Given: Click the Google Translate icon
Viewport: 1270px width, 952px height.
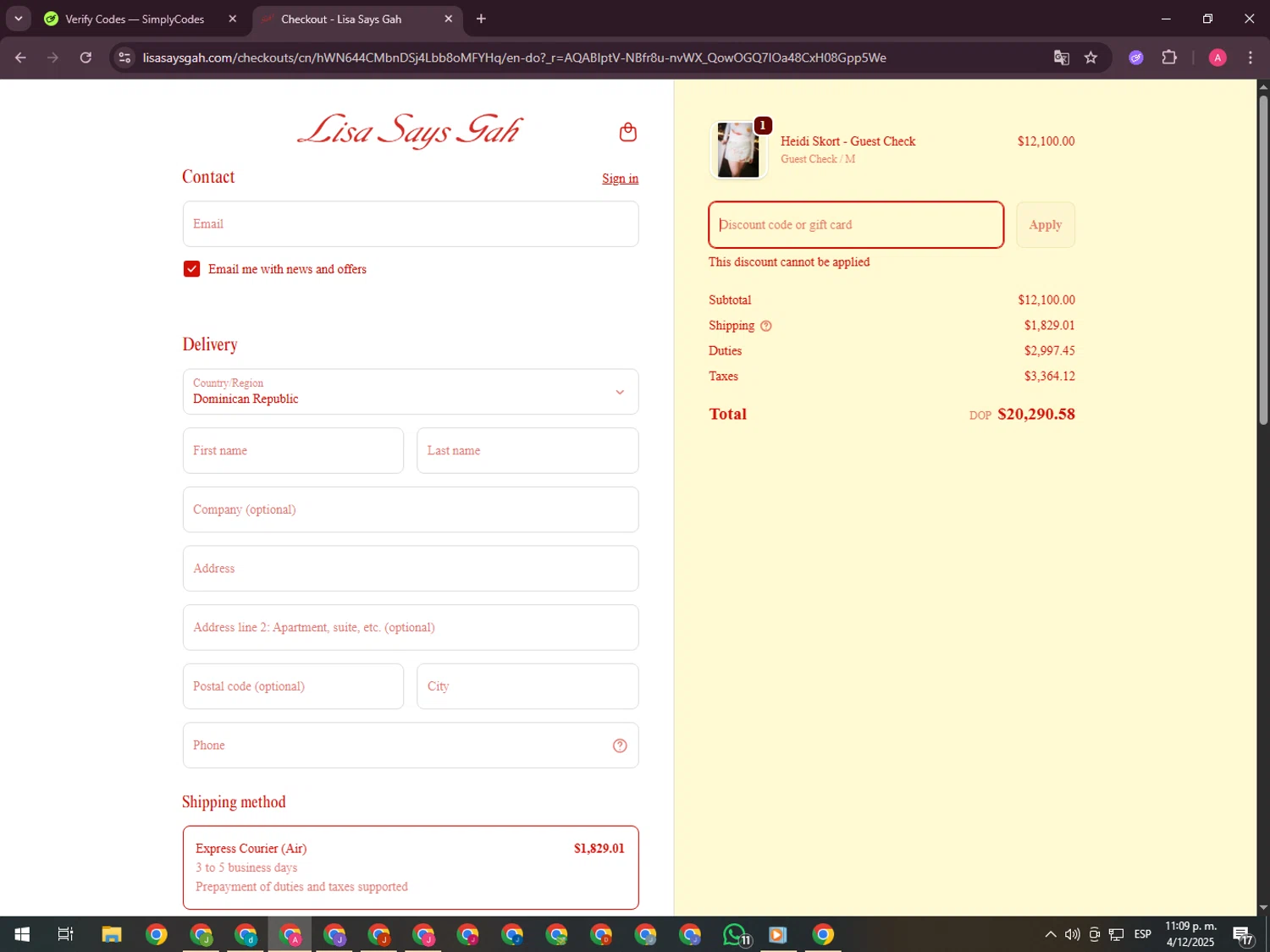Looking at the screenshot, I should click(1061, 58).
